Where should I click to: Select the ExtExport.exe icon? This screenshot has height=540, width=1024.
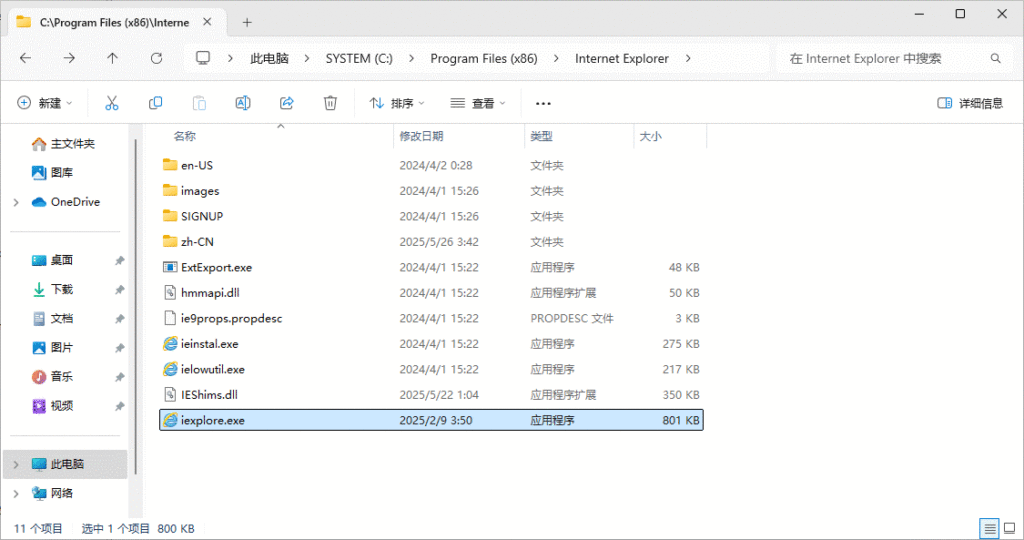(x=170, y=267)
